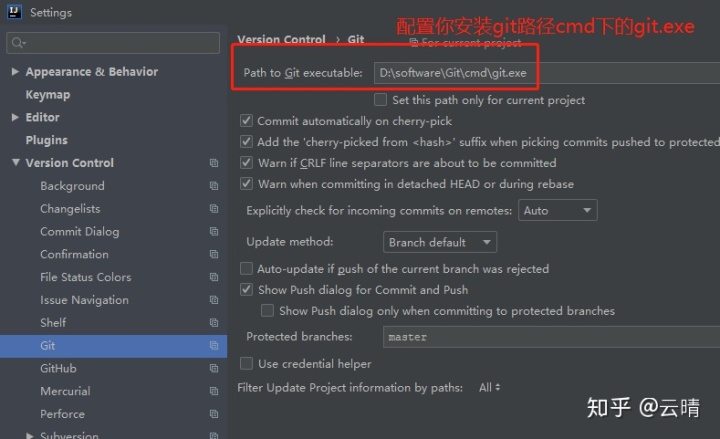720x439 pixels.
Task: Click project-level icon next to Version Control
Action: 214,163
